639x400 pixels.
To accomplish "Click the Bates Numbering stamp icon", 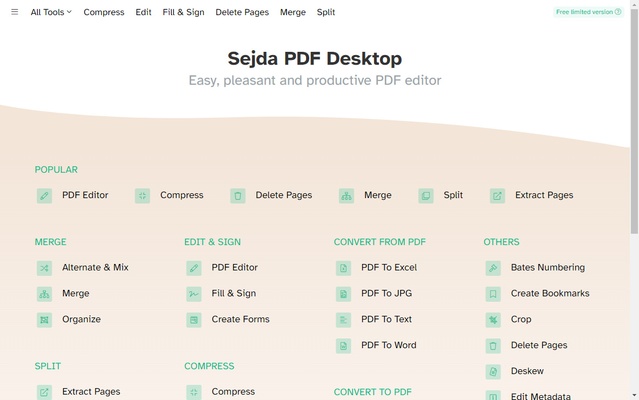I will tap(493, 268).
